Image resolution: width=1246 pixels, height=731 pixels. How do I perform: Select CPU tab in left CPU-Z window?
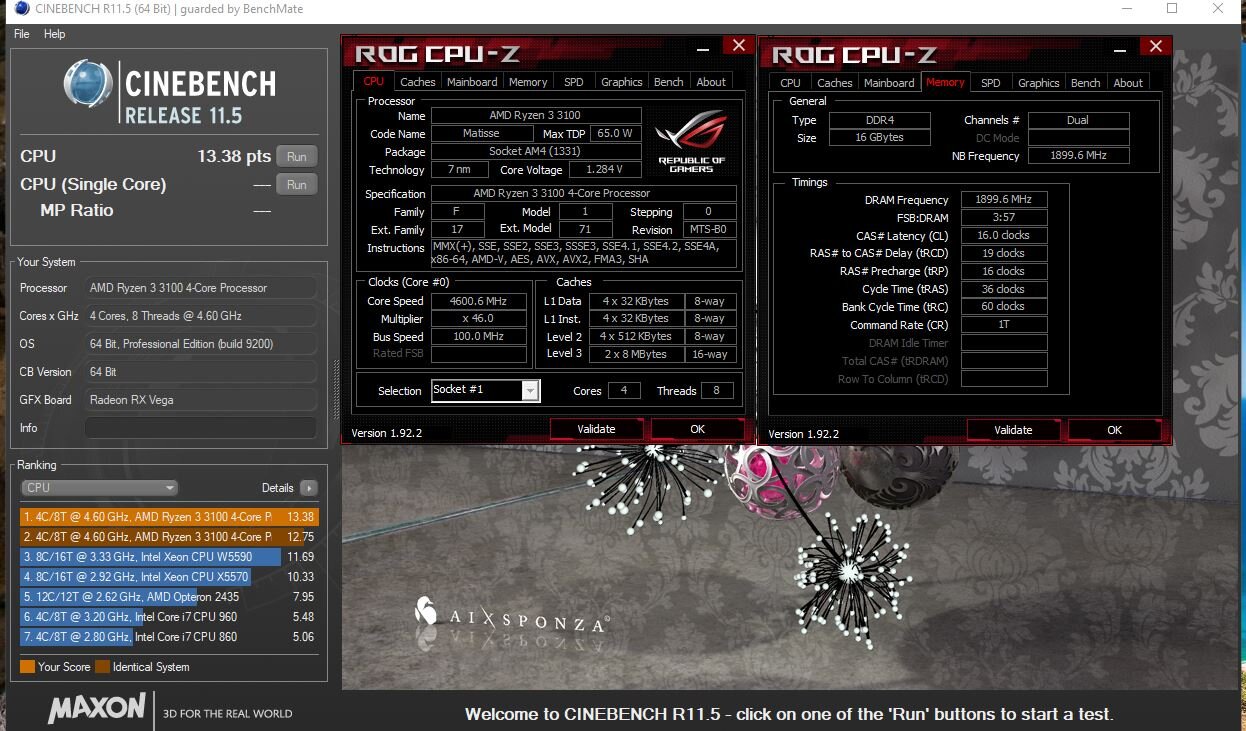[373, 81]
